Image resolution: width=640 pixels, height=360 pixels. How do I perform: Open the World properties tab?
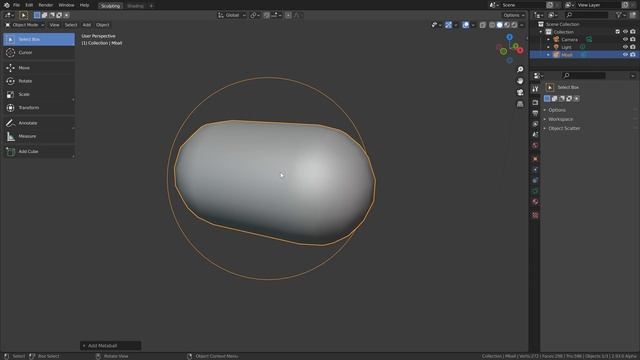tap(535, 145)
